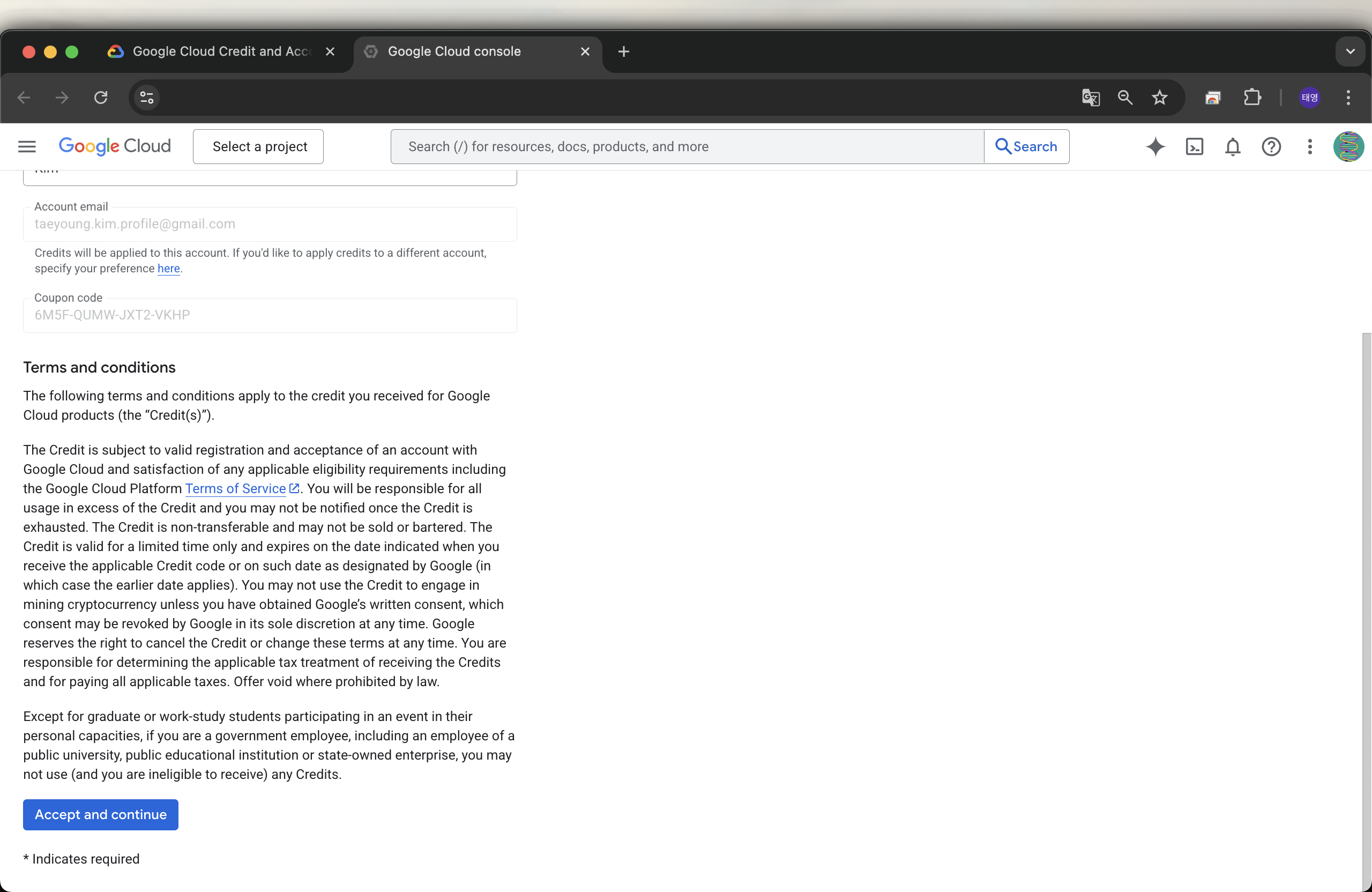
Task: Open the Chrome profile badge
Action: (1310, 98)
